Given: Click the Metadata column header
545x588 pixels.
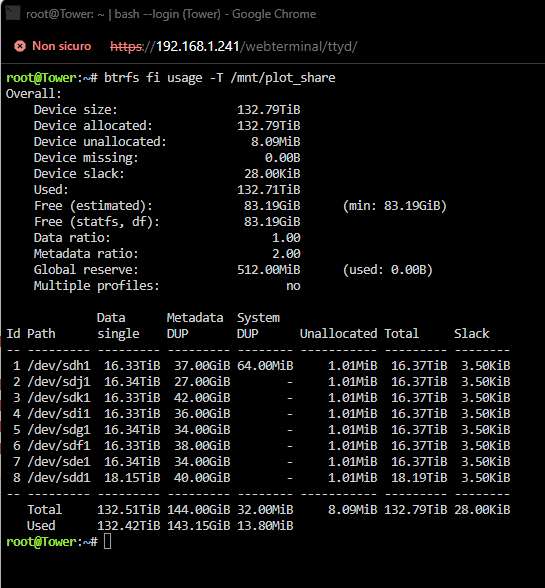Looking at the screenshot, I should (x=195, y=318).
